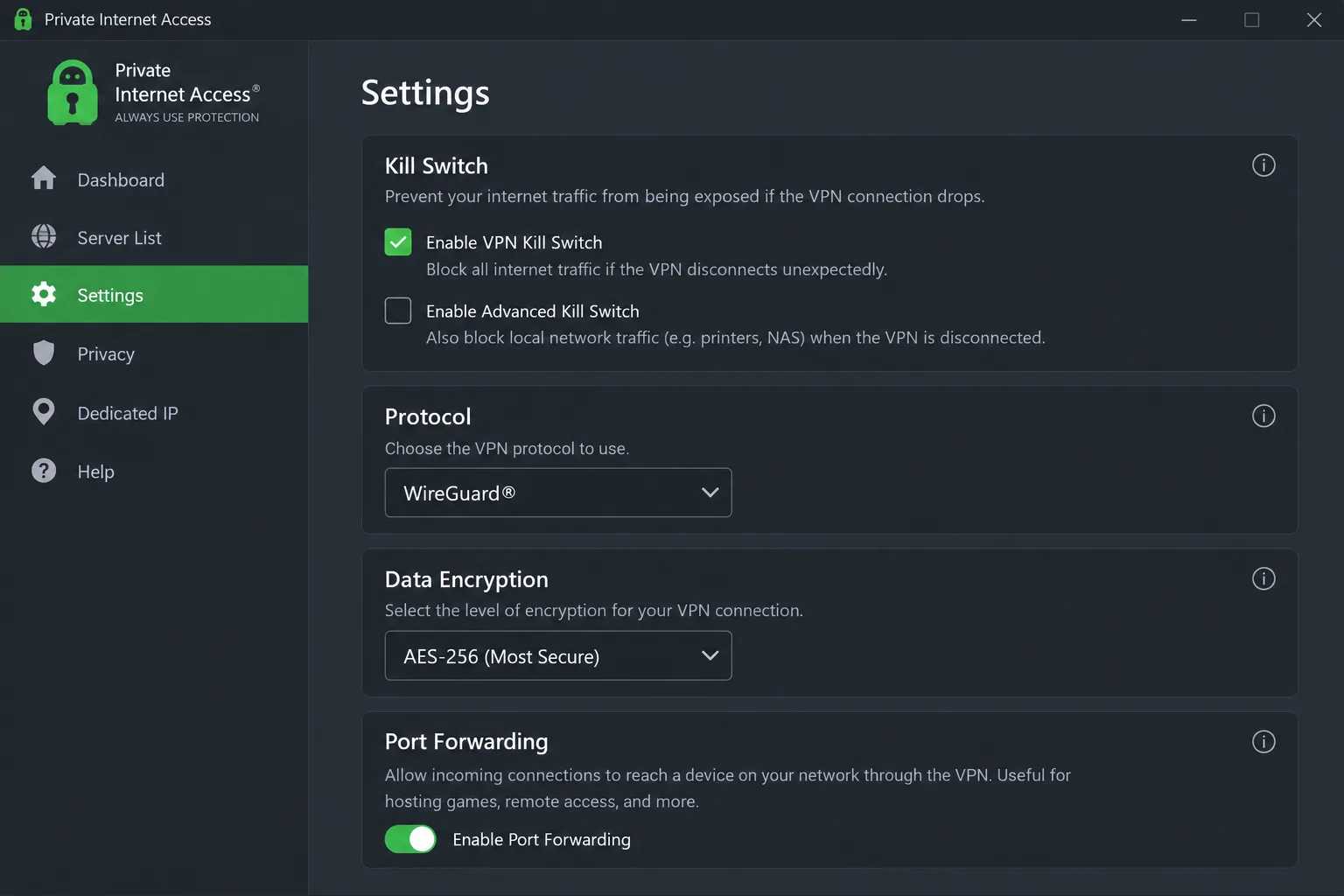This screenshot has height=896, width=1344.
Task: Turn off Enable Port Forwarding toggle
Action: click(410, 839)
